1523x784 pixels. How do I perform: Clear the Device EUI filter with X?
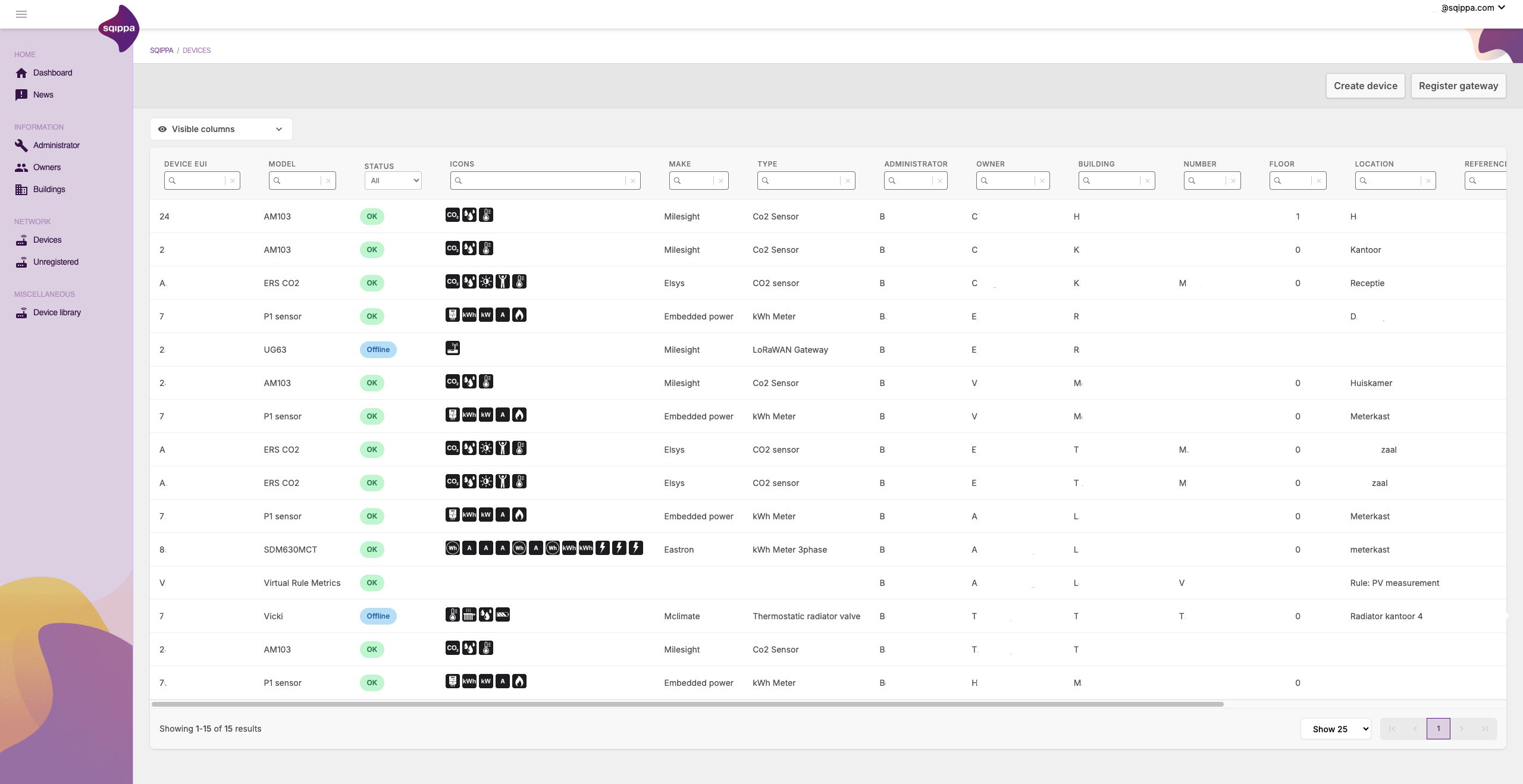pos(233,181)
